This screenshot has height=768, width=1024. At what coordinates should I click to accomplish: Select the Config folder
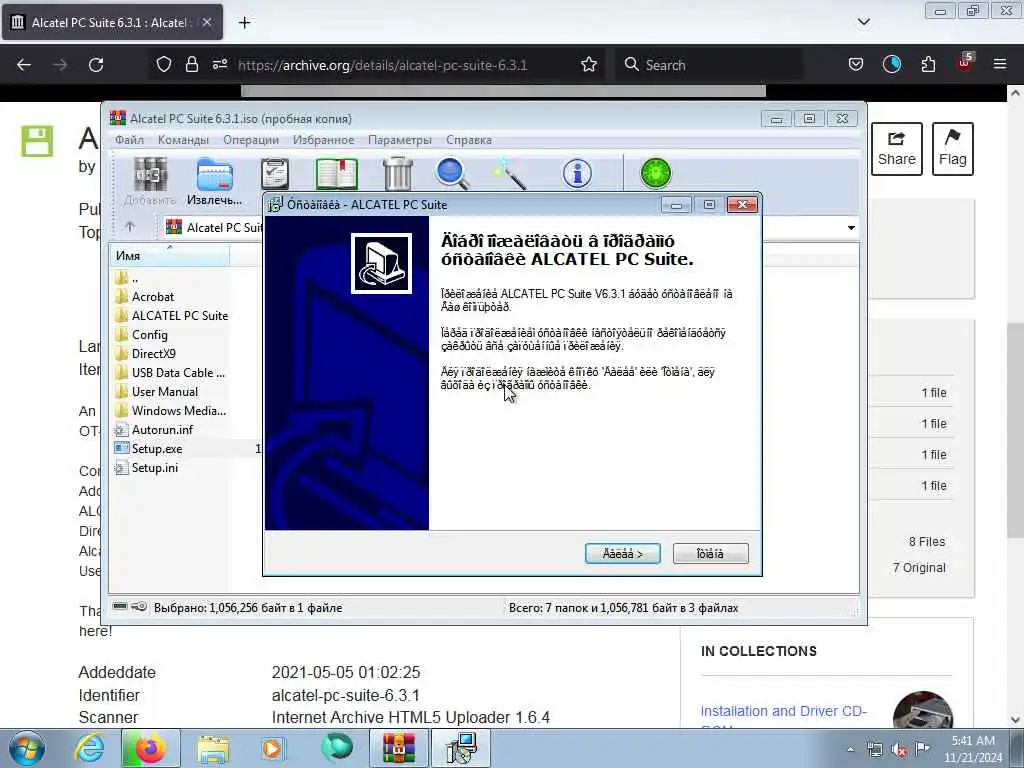142,334
